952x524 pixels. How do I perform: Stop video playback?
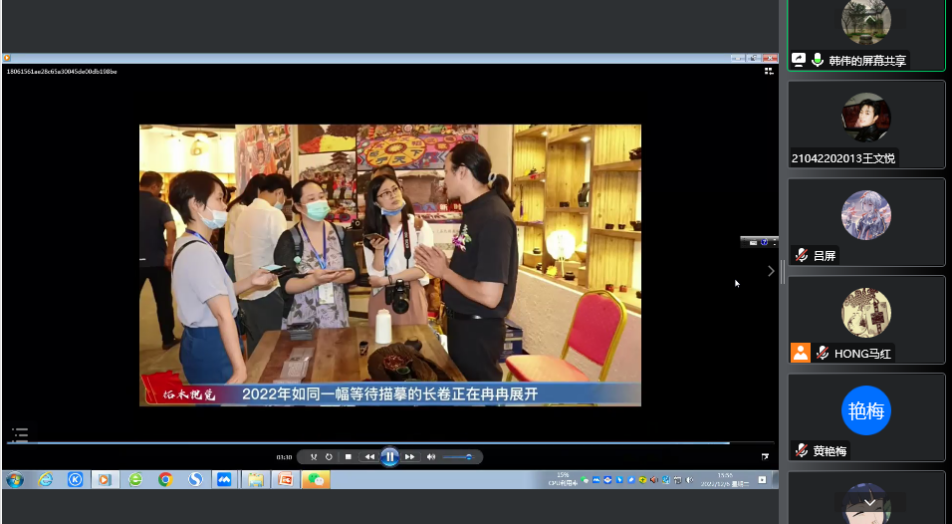pyautogui.click(x=348, y=457)
